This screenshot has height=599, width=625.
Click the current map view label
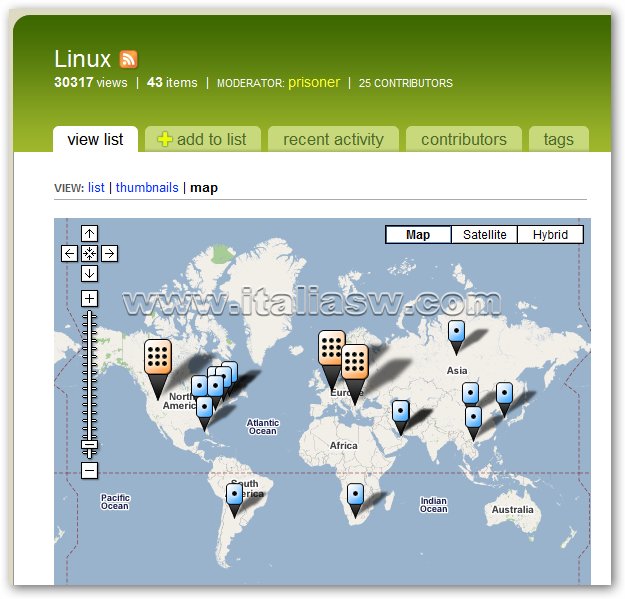coord(204,188)
